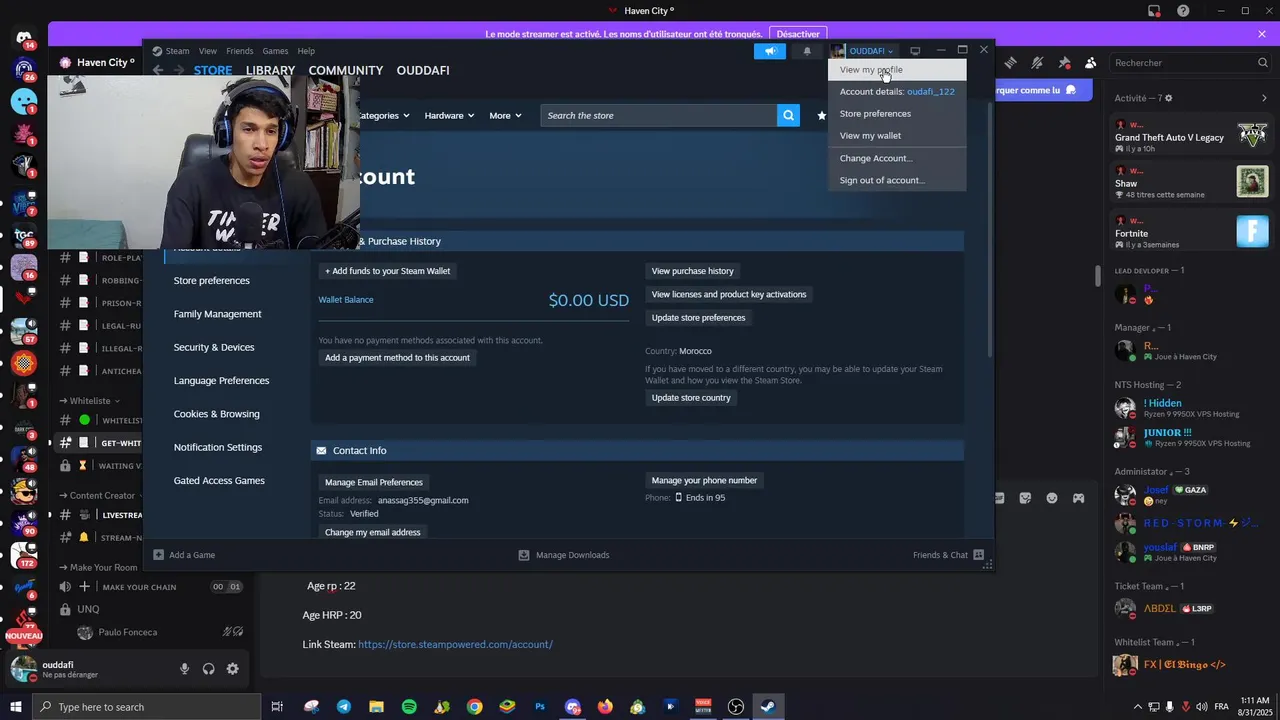
Task: Open Steam notifications bell
Action: pyautogui.click(x=807, y=51)
